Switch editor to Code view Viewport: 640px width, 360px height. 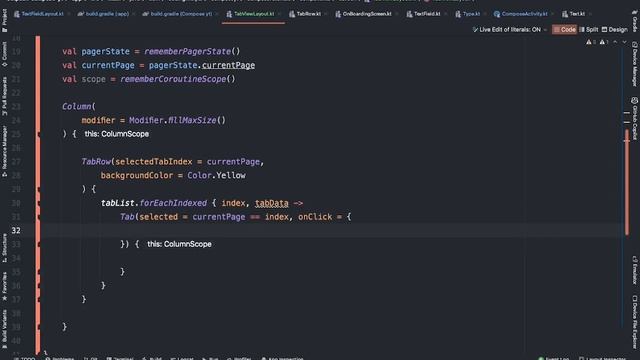(564, 29)
